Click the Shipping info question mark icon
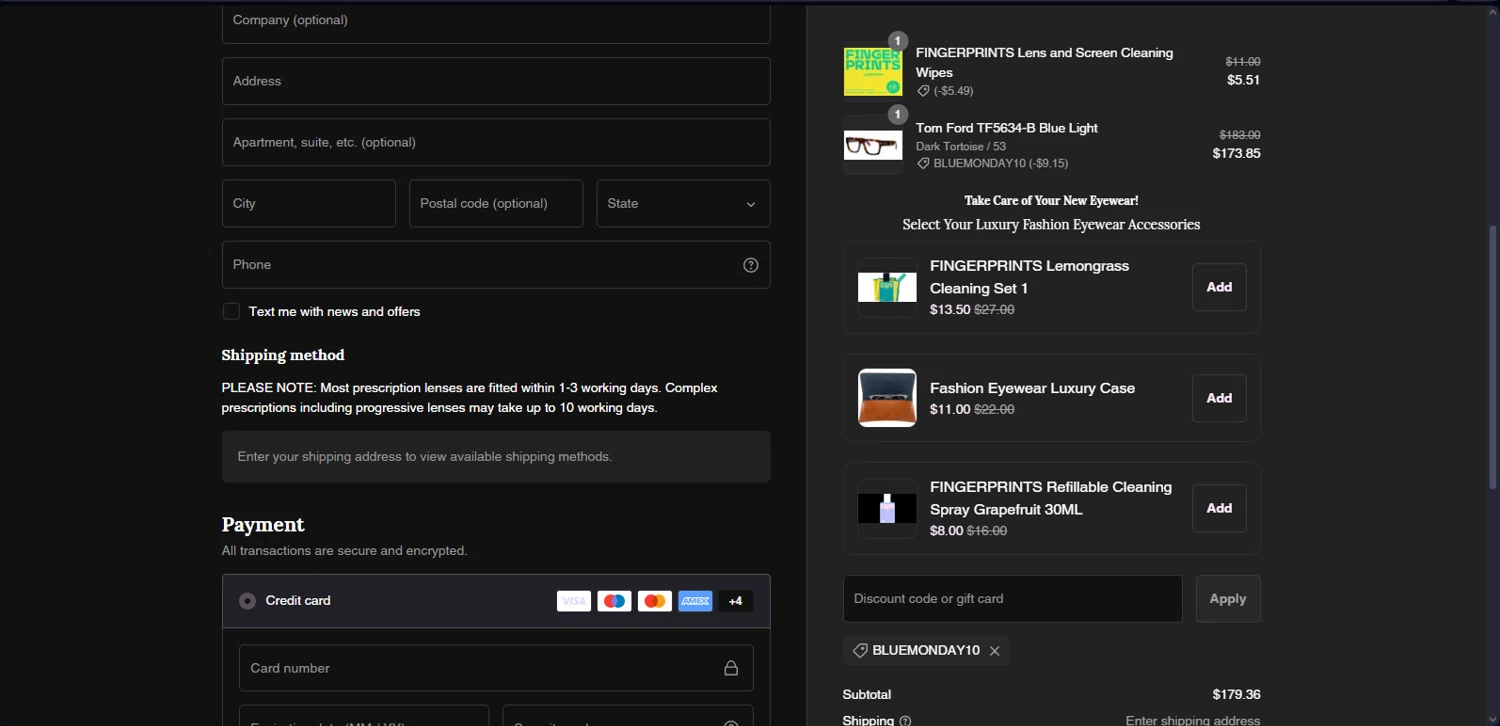 pyautogui.click(x=905, y=720)
